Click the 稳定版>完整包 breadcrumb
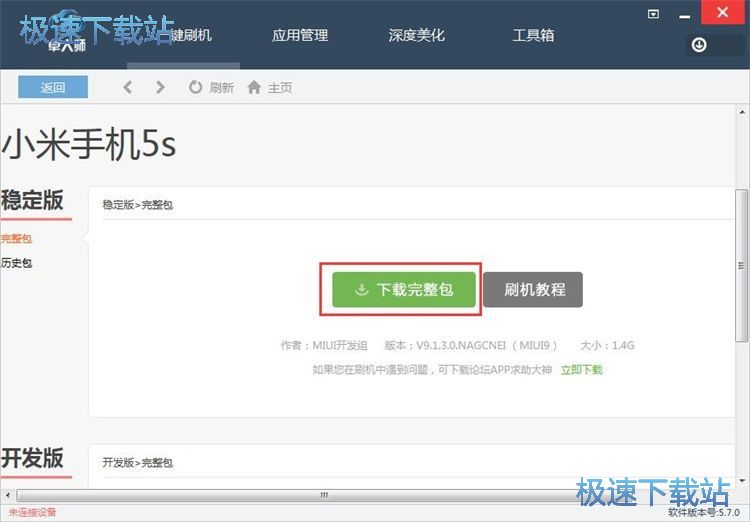 pos(137,205)
